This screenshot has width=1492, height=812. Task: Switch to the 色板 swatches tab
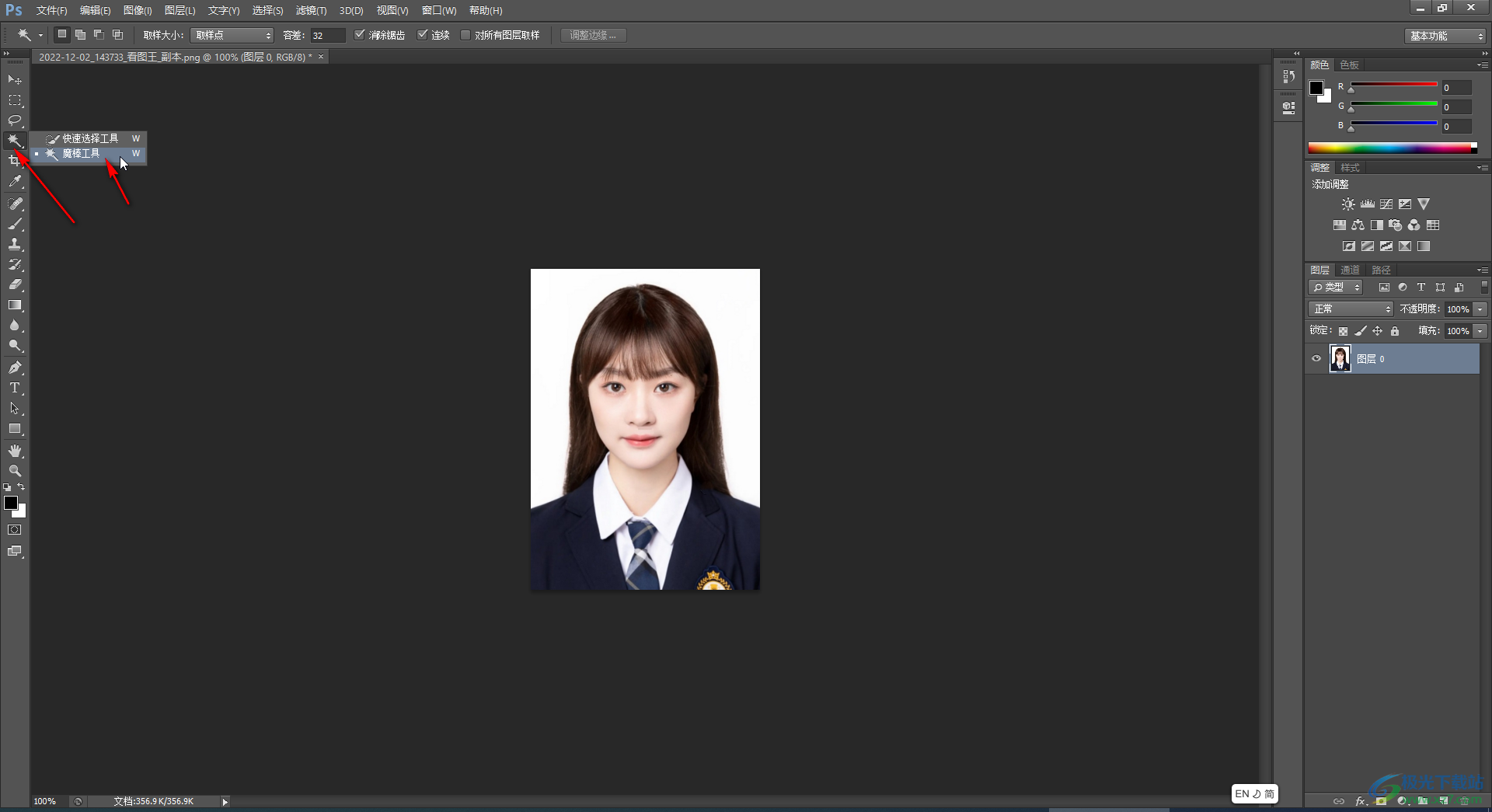point(1350,65)
